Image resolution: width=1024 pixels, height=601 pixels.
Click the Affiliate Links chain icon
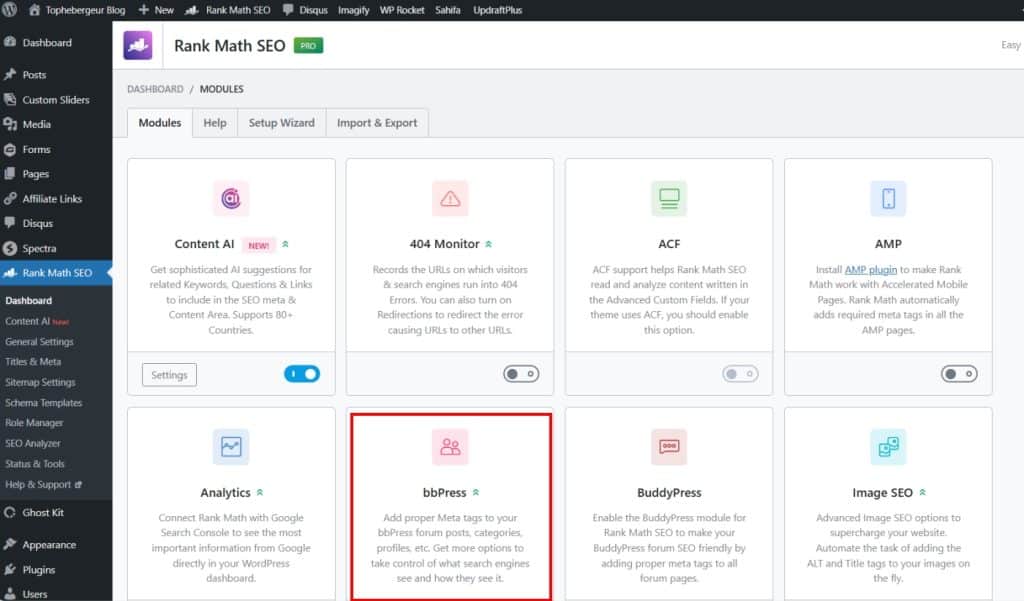pyautogui.click(x=10, y=199)
